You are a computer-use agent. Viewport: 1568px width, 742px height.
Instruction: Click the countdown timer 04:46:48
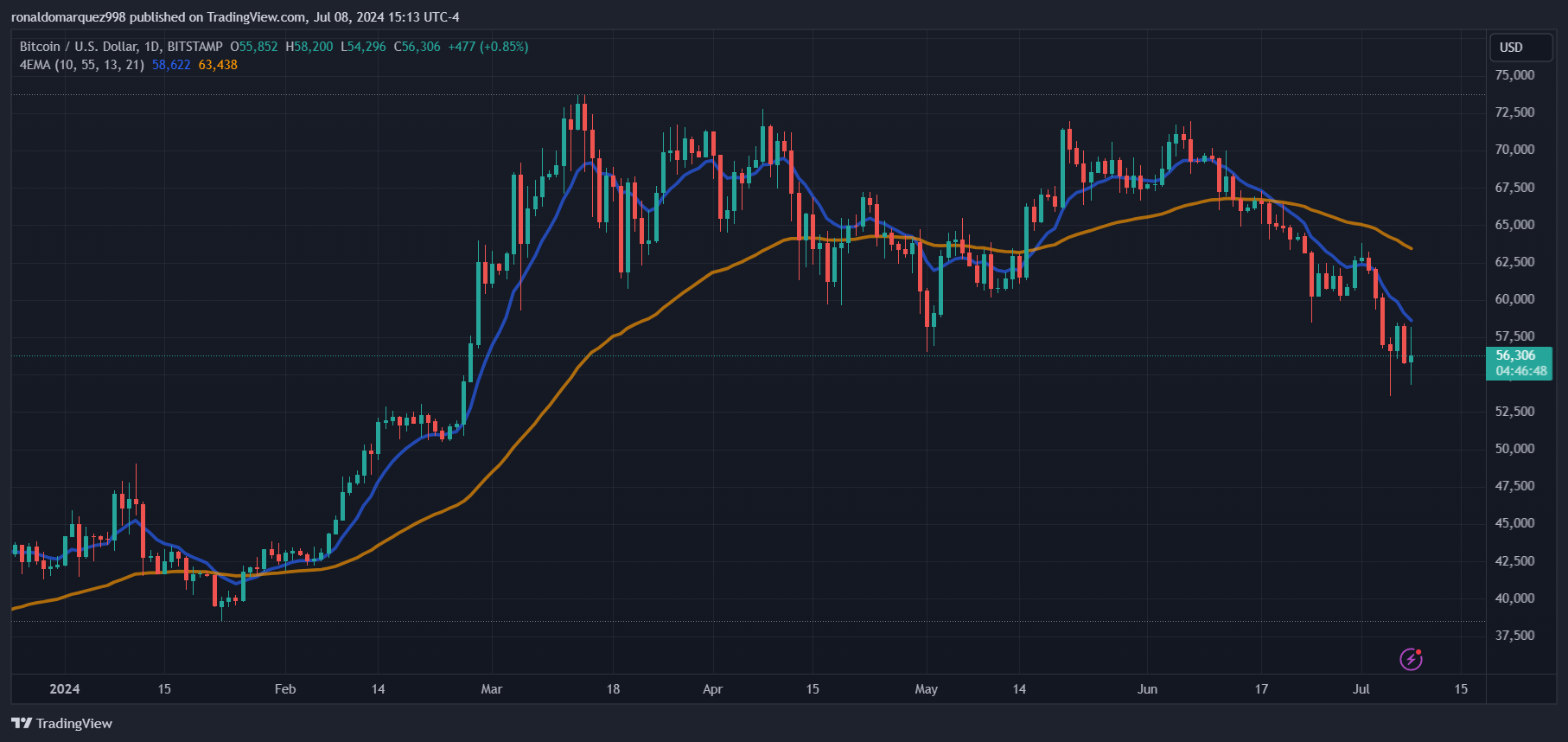pyautogui.click(x=1521, y=371)
